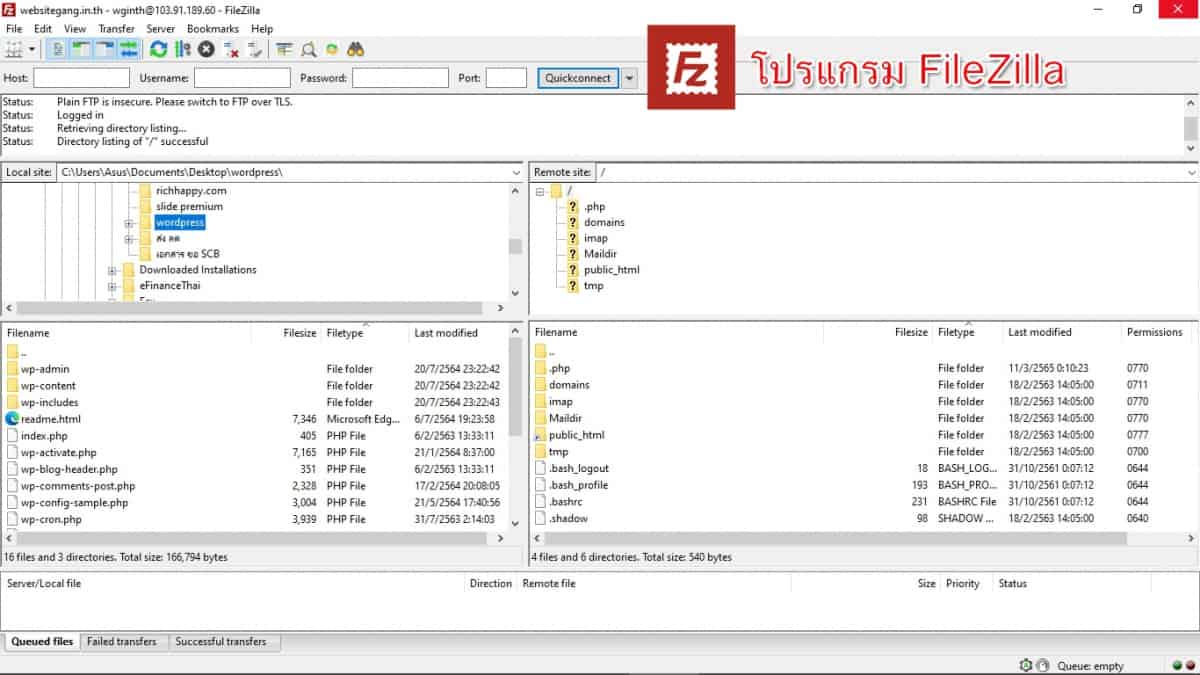The height and width of the screenshot is (675, 1200).
Task: Sort remote files by Permissions column
Action: [1155, 332]
